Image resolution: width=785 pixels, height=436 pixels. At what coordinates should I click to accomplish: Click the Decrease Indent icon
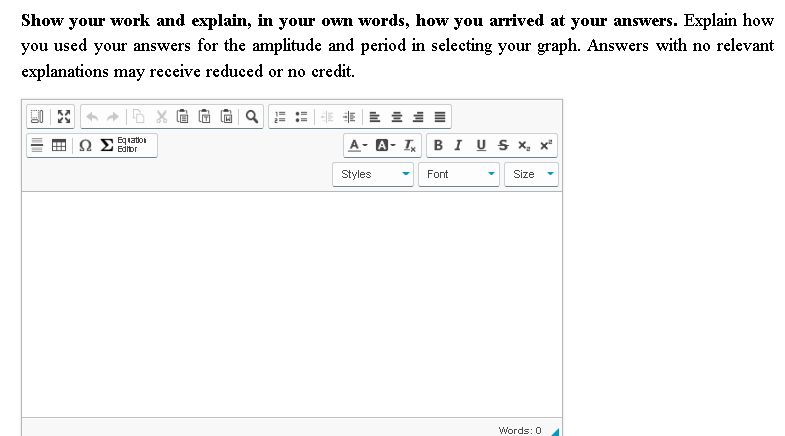click(x=327, y=117)
